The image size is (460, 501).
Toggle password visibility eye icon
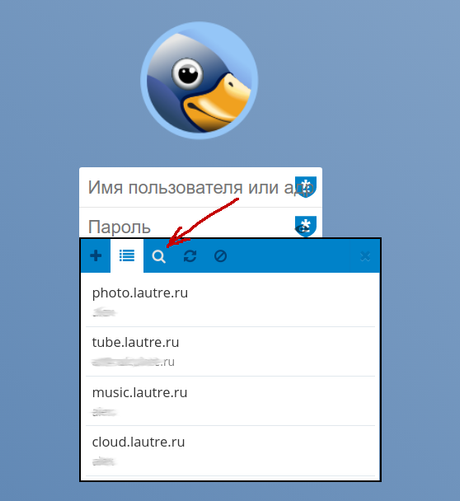[x=300, y=229]
